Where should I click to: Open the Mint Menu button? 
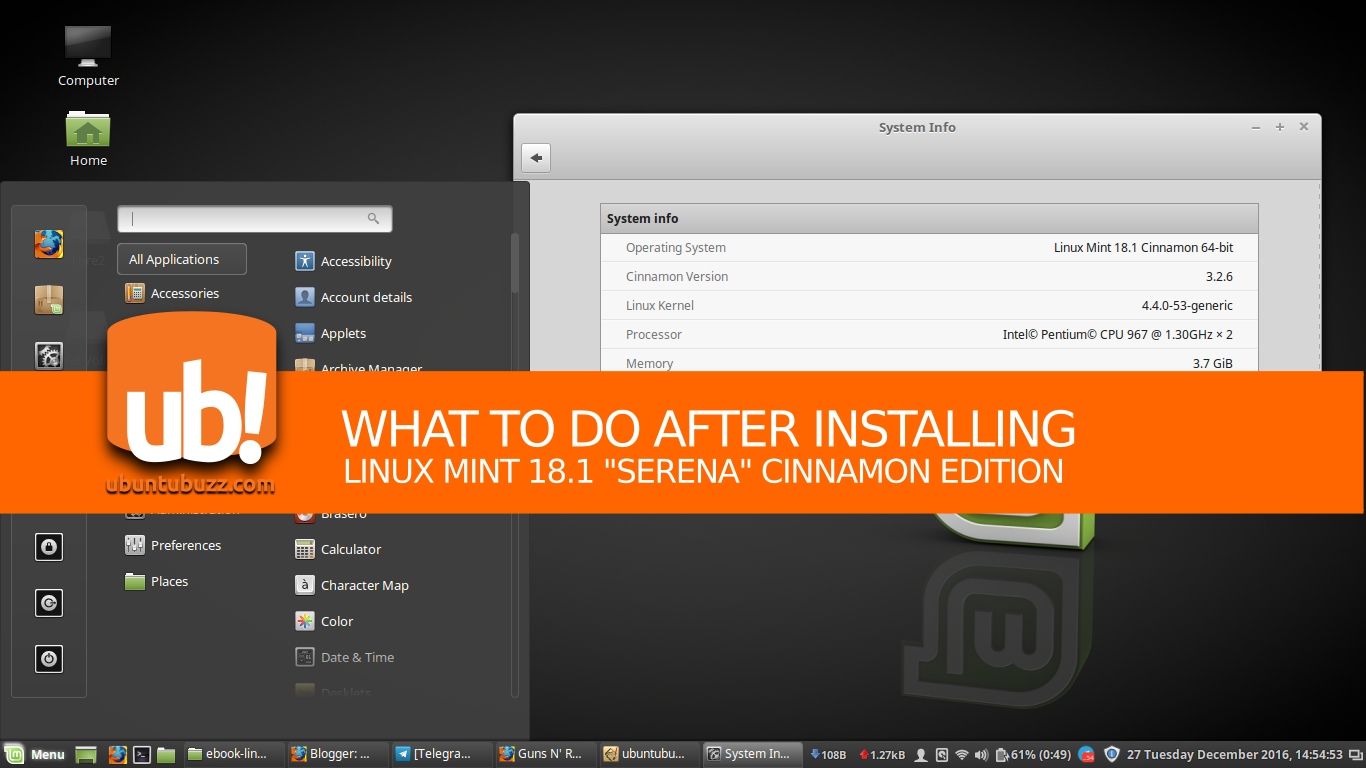click(x=36, y=755)
